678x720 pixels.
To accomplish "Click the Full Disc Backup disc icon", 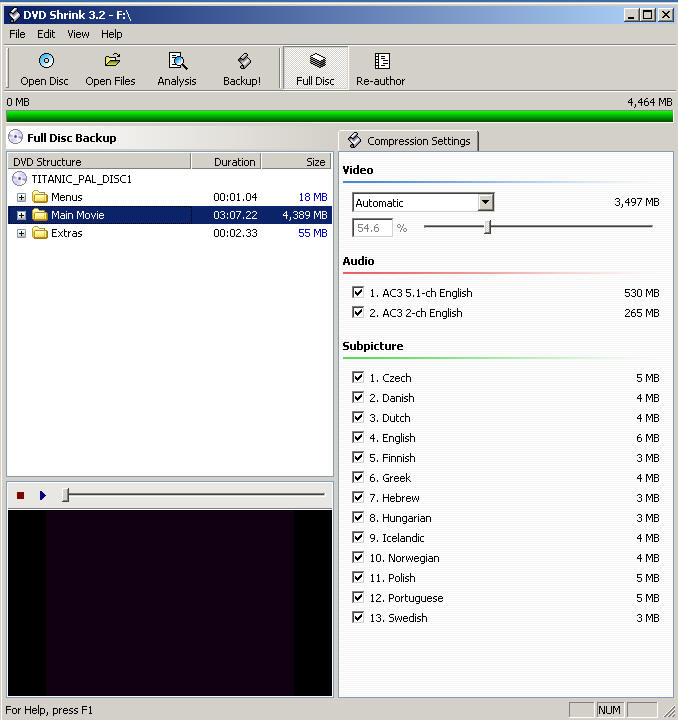I will pos(16,137).
